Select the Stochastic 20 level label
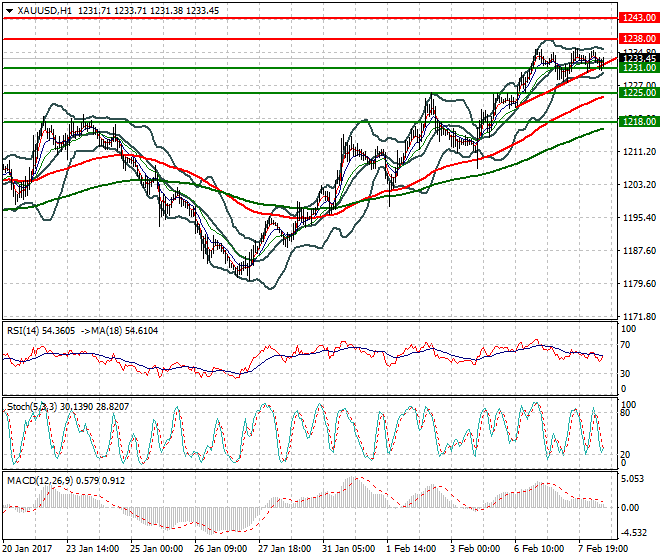This screenshot has height=560, width=660. coord(625,454)
